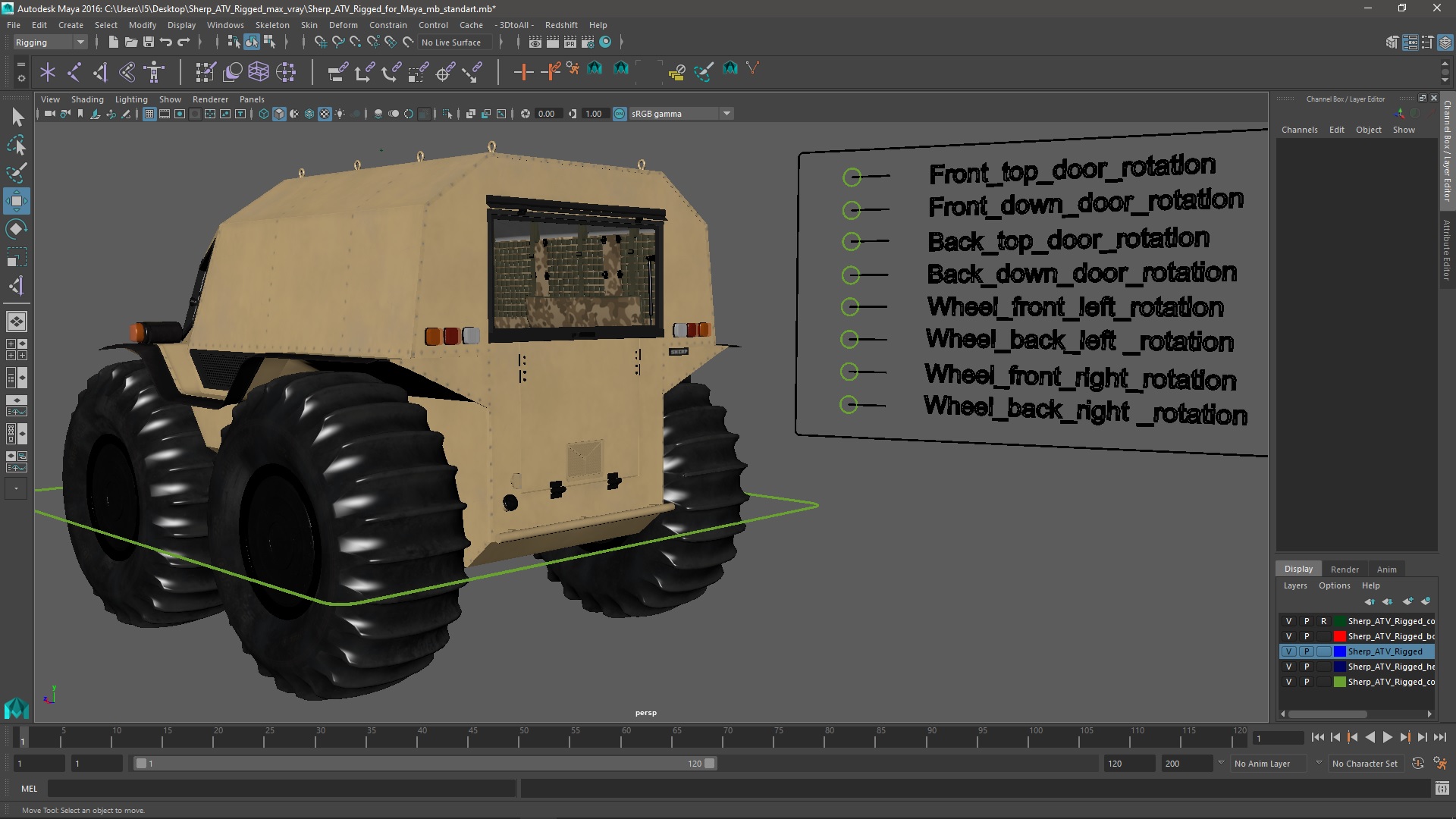Toggle playback P on Sherp_ATV_Rigged_he layer

click(x=1307, y=667)
